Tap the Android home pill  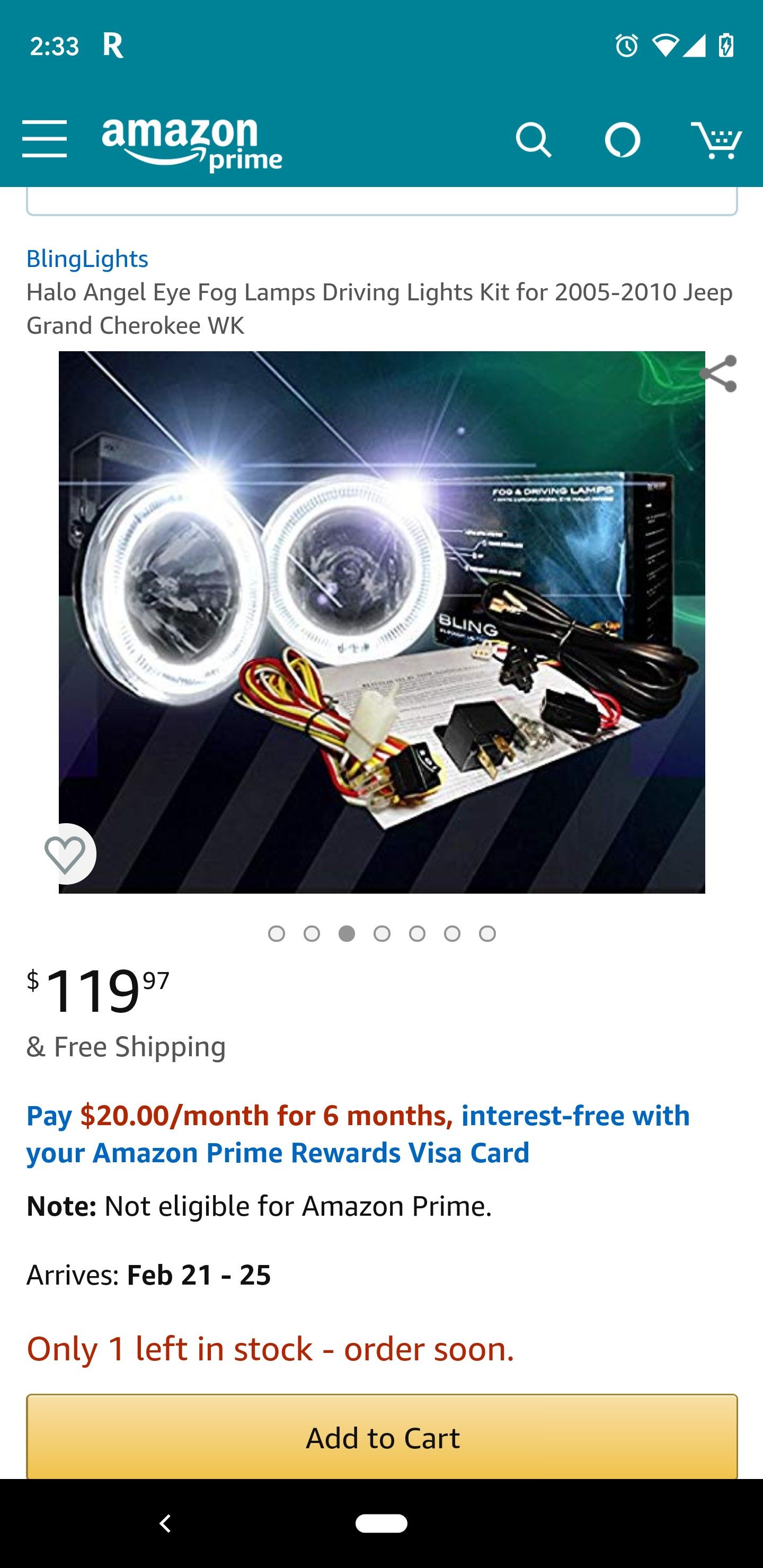coord(382,1524)
